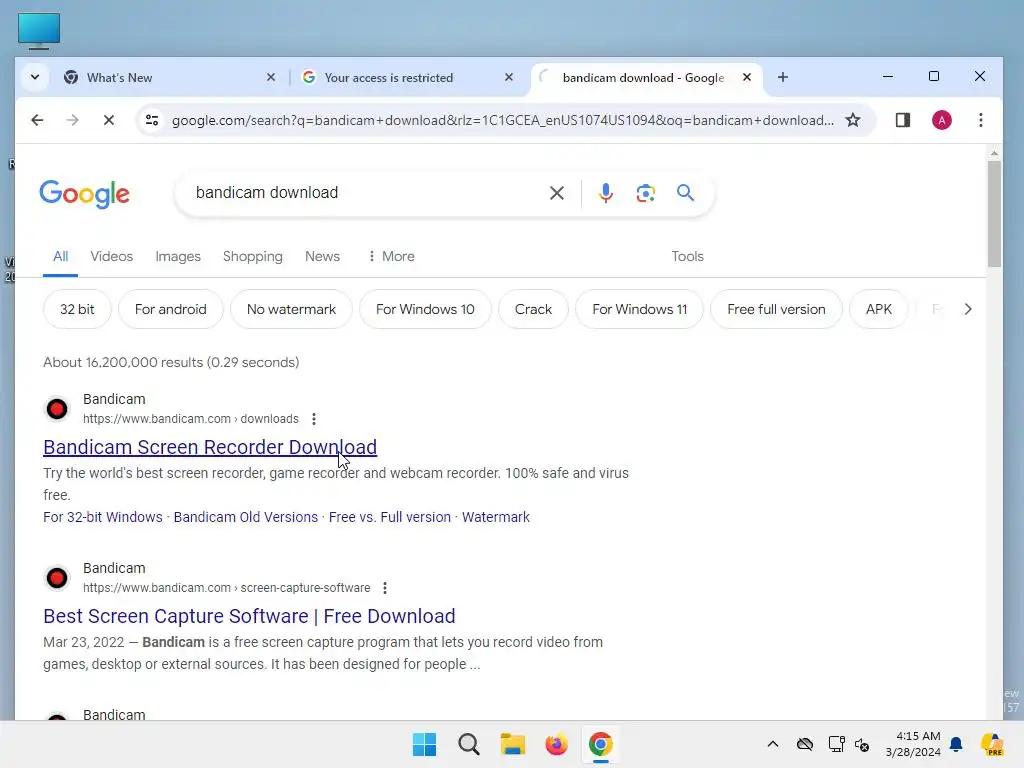The height and width of the screenshot is (768, 1024).
Task: Apply the Free full version chip
Action: (x=776, y=309)
